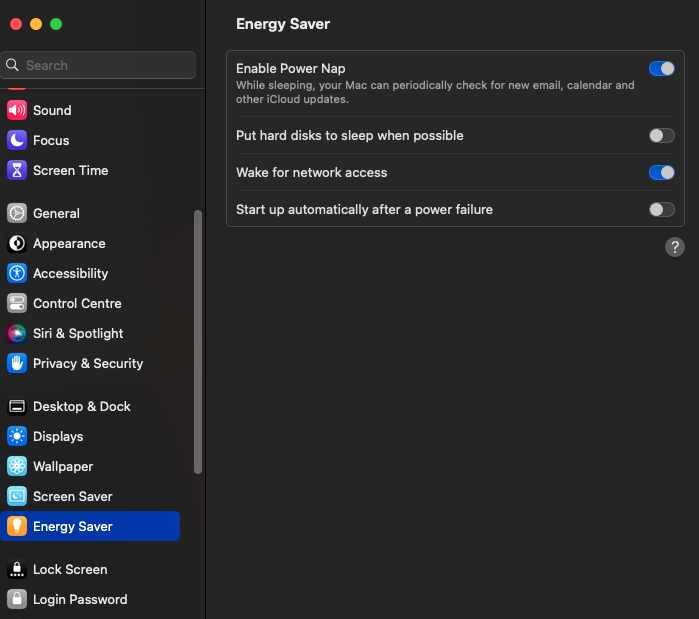Open Siri & Spotlight via its icon
This screenshot has width=699, height=619.
tap(17, 334)
